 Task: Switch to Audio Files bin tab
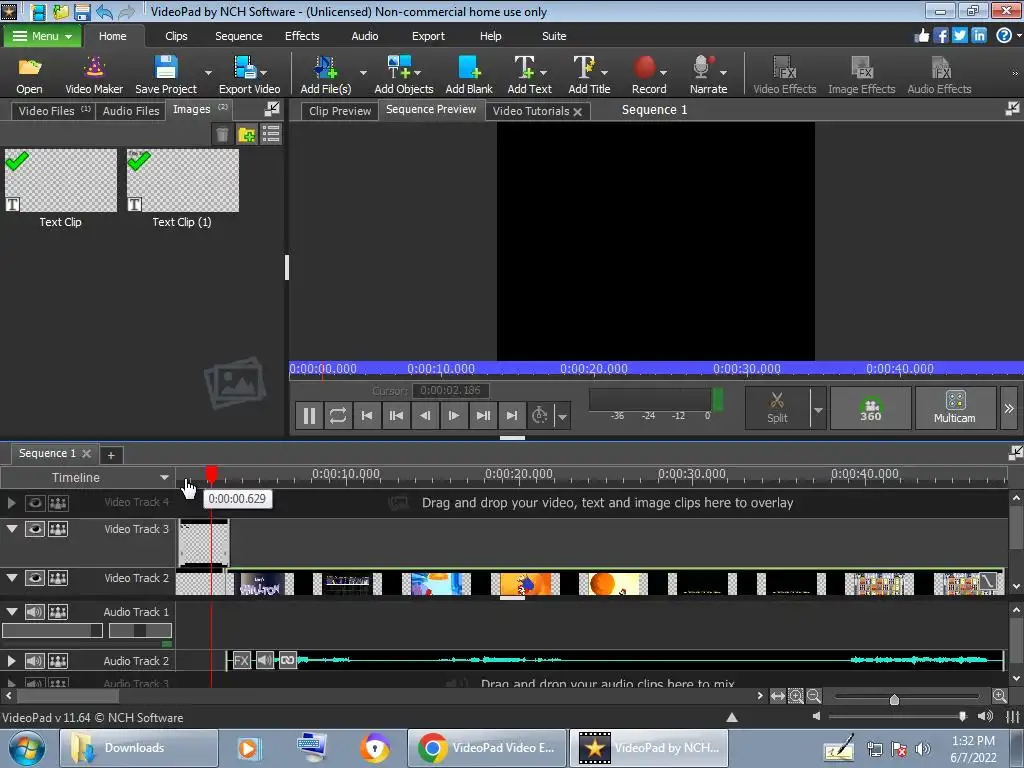click(131, 110)
